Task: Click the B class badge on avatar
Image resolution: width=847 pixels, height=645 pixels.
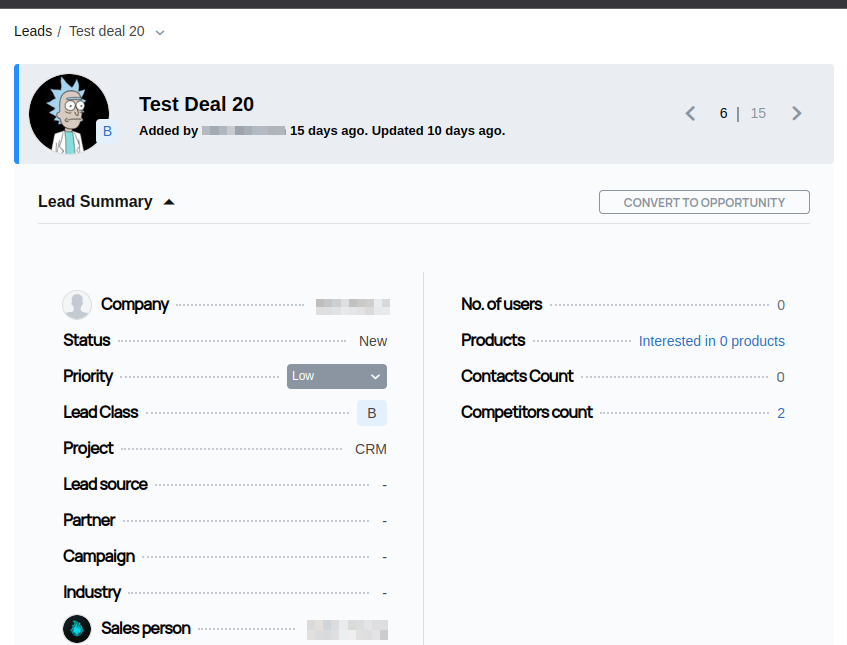Action: 108,131
